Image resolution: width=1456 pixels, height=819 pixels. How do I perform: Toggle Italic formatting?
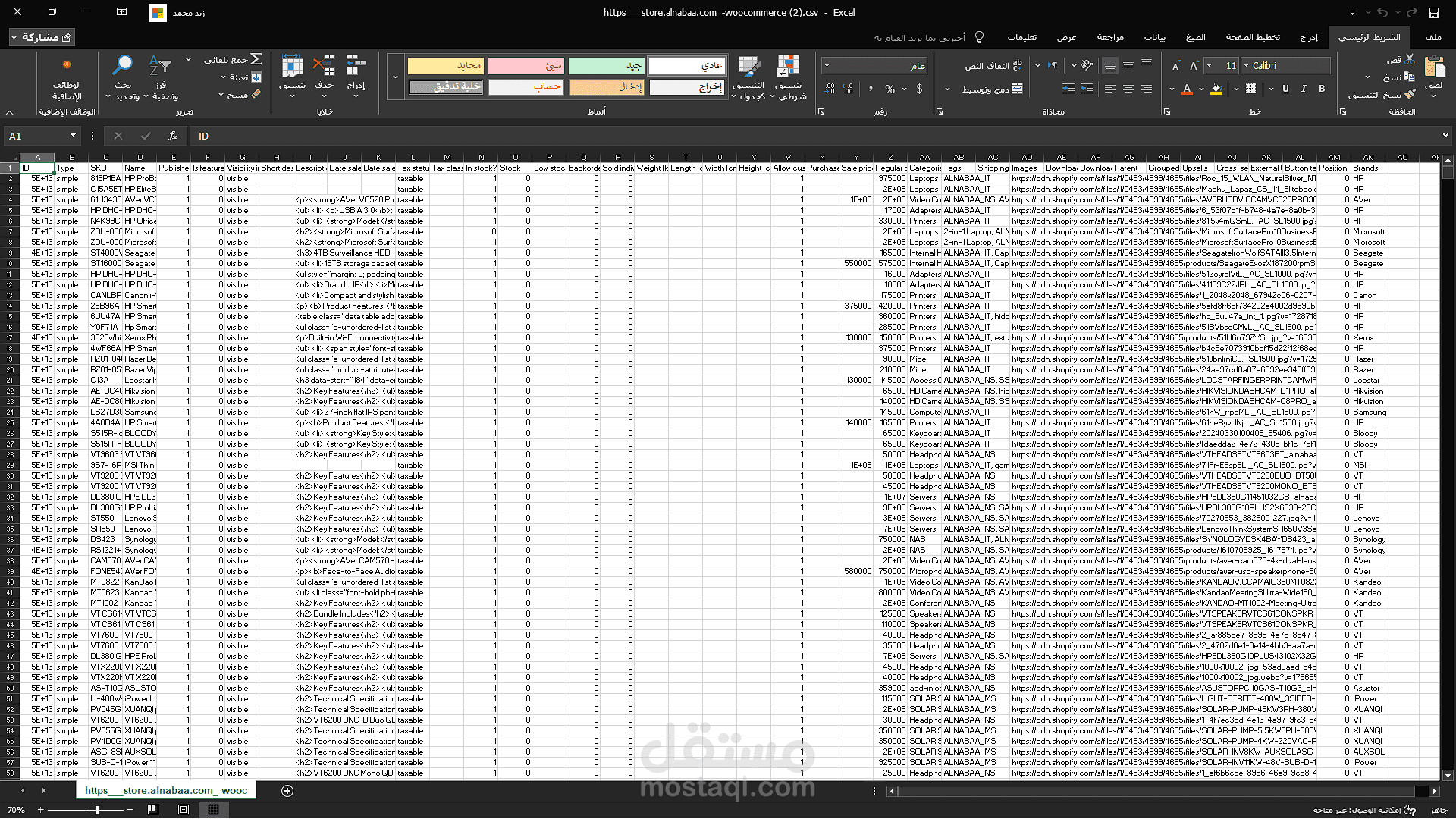[1304, 89]
